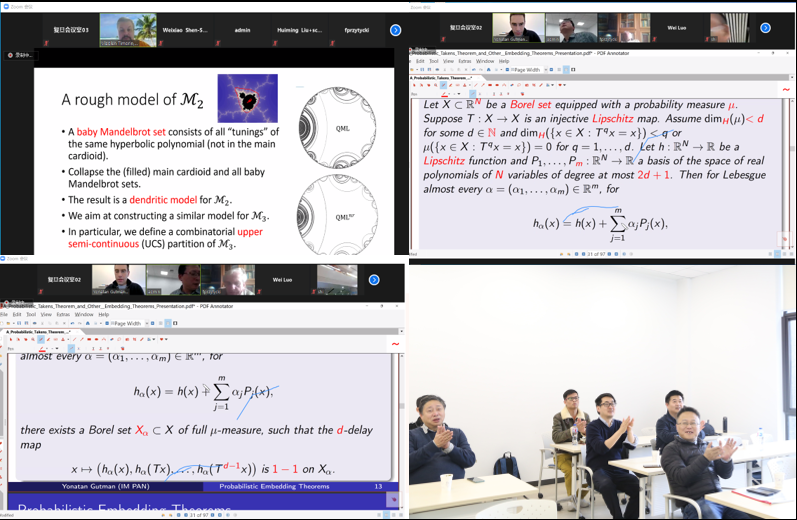Viewport: 797px width, 520px height.
Task: Show next participants in top-left Zoom window
Action: point(395,30)
